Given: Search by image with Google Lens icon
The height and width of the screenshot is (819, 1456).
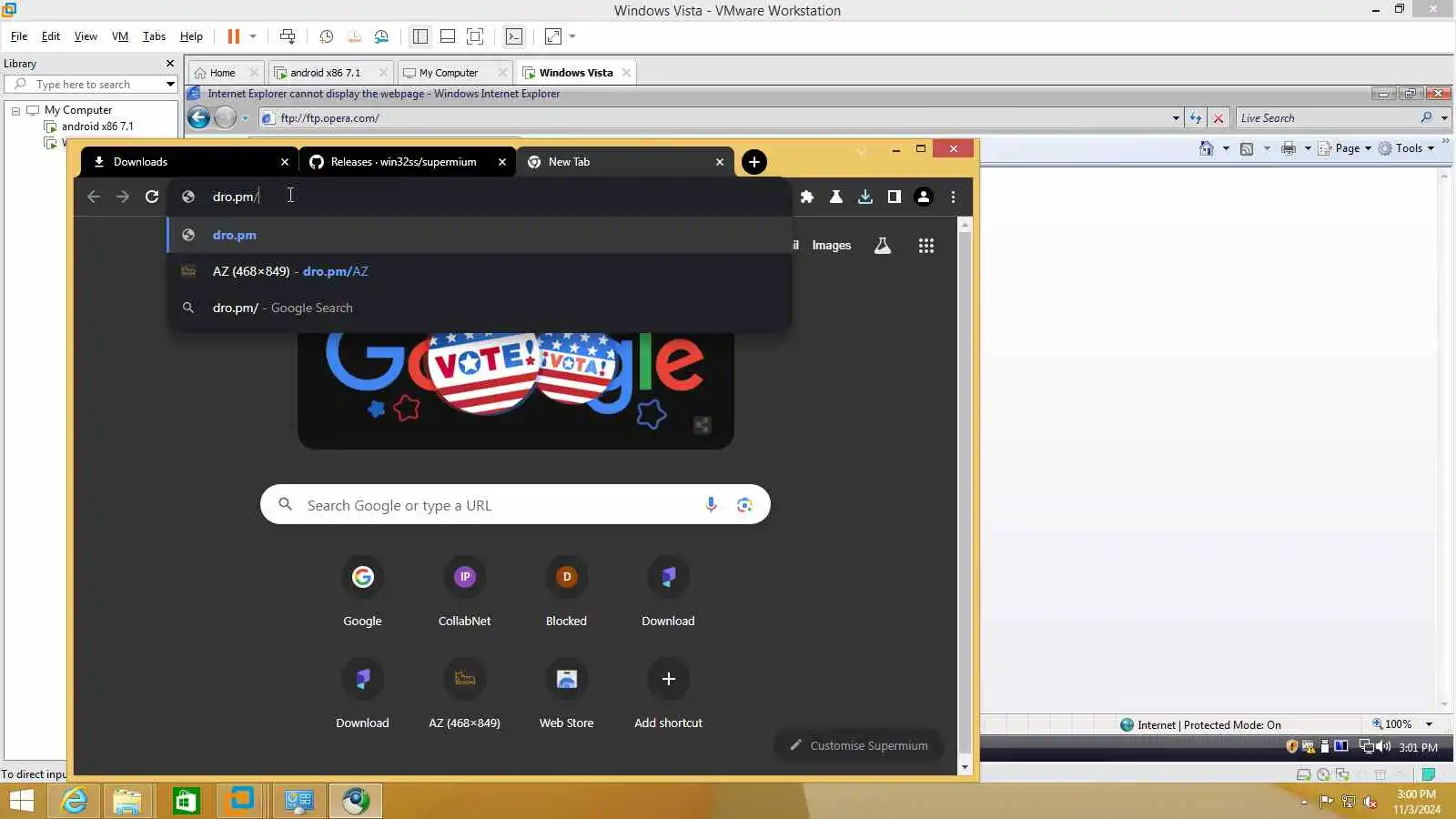Looking at the screenshot, I should tap(744, 505).
